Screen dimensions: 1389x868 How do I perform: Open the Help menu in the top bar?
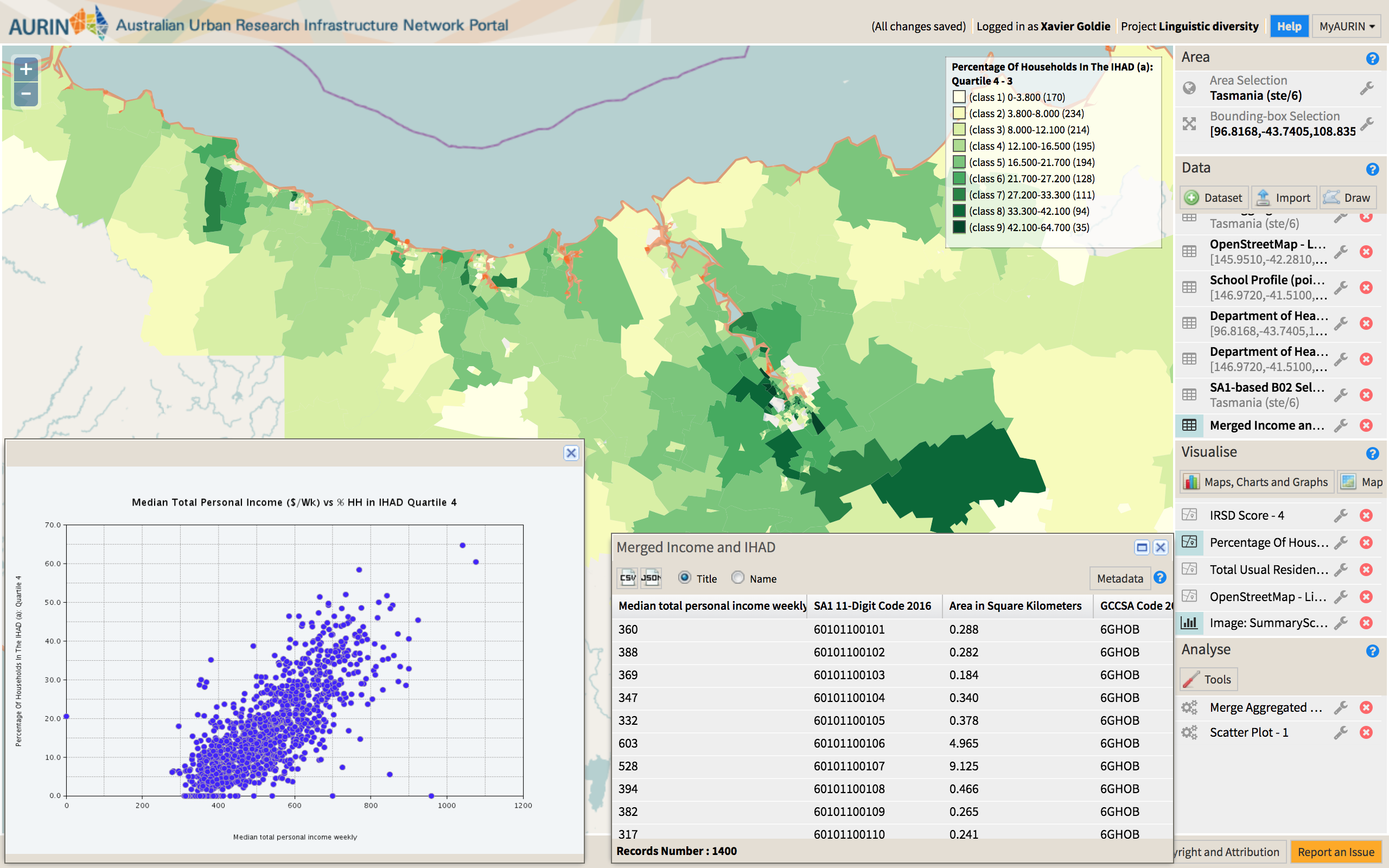pos(1290,26)
